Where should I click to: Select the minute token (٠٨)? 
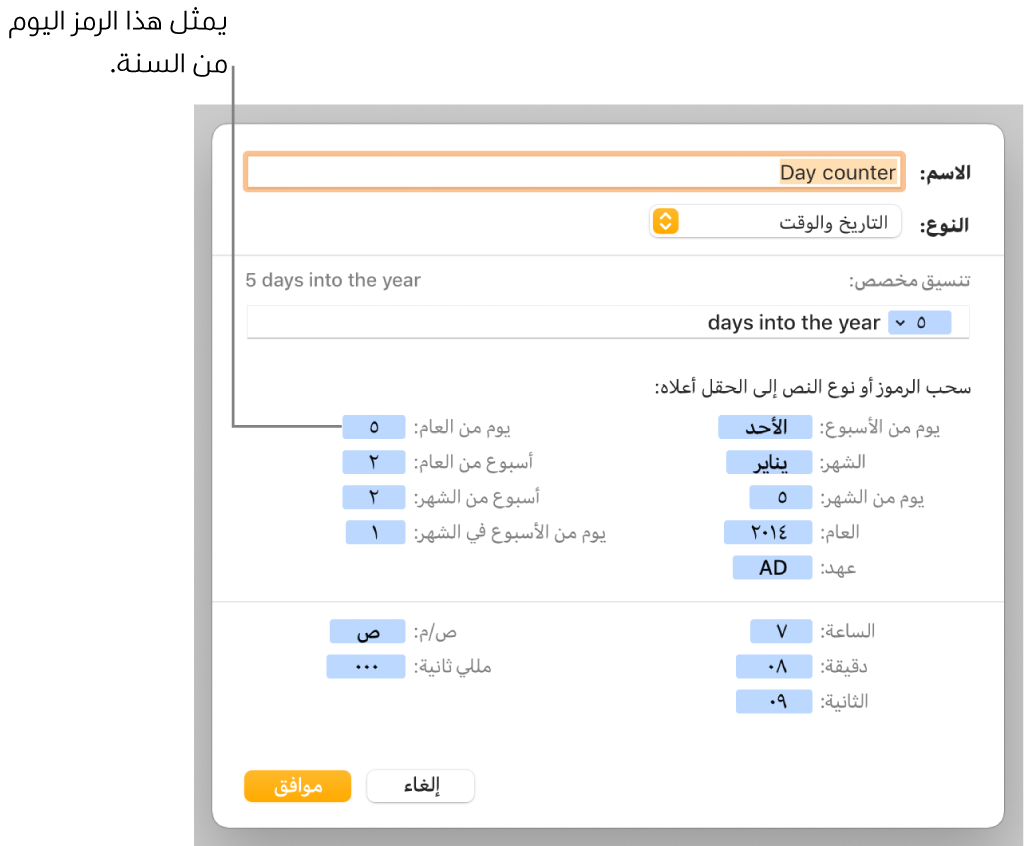click(x=774, y=667)
